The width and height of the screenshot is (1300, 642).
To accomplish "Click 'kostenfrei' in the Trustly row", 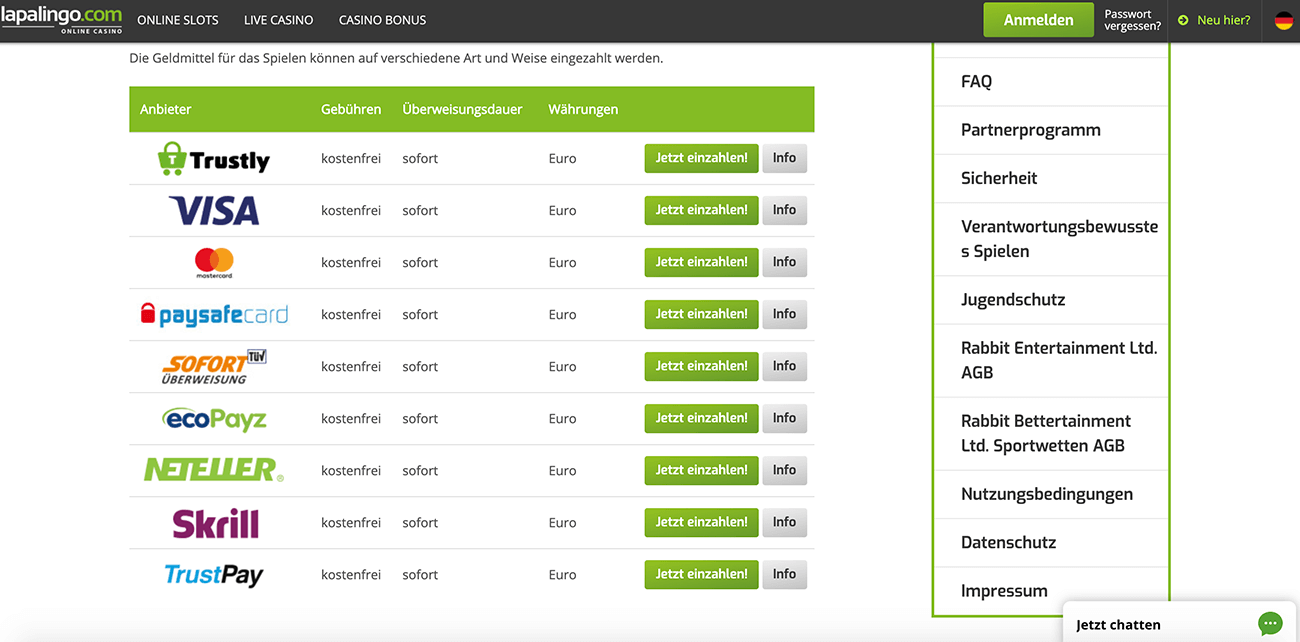I will (351, 159).
